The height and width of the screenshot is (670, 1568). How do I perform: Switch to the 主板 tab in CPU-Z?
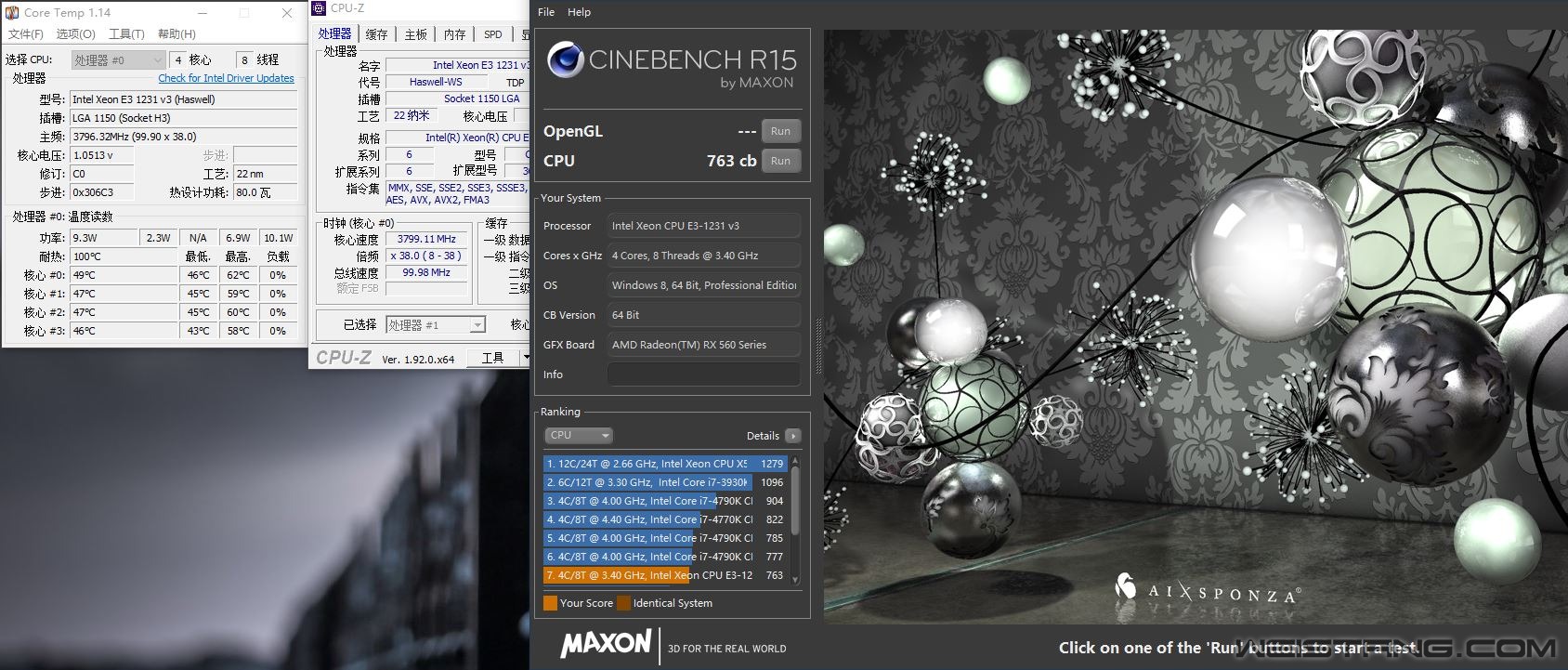click(415, 34)
